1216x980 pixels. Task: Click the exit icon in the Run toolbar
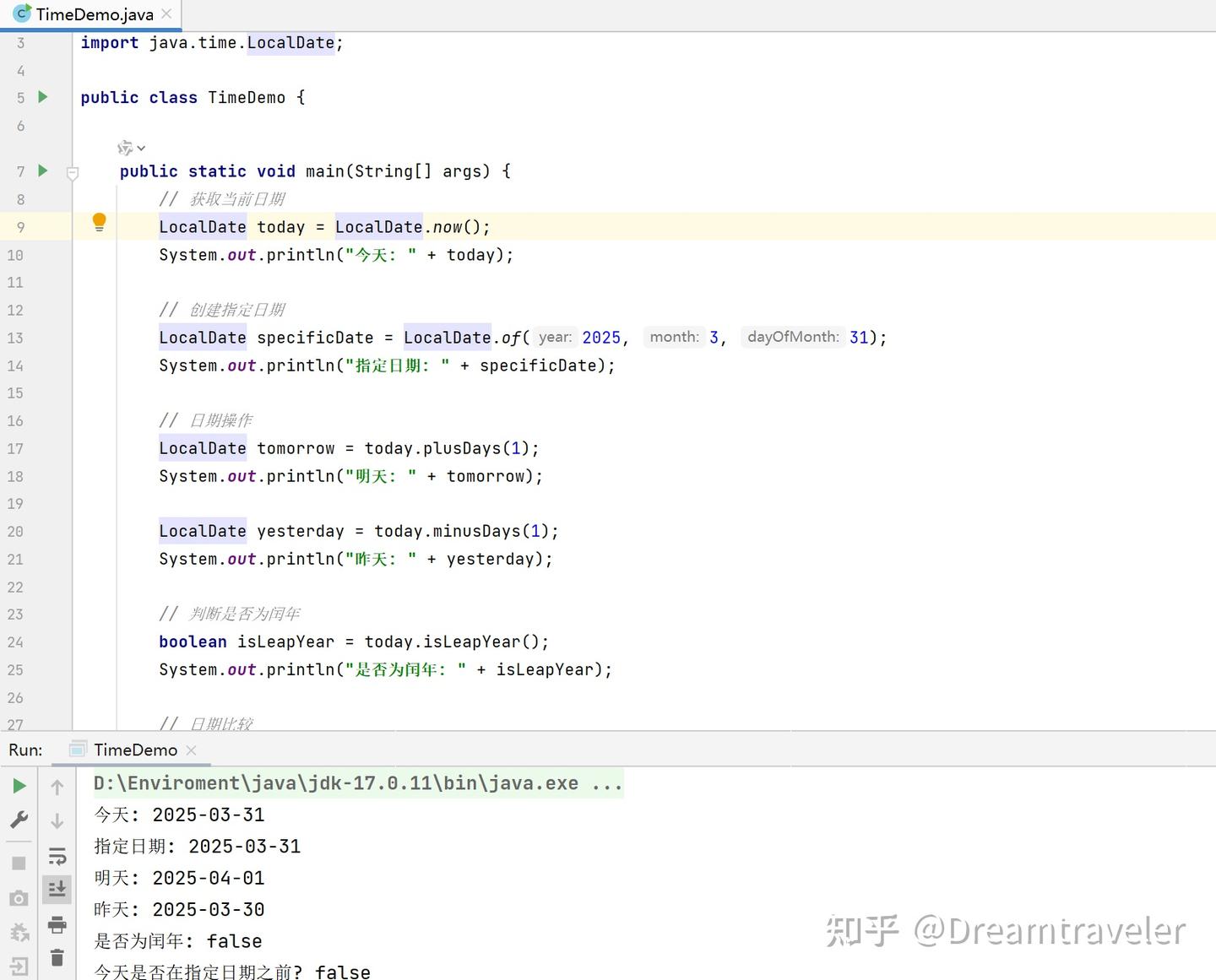click(19, 966)
